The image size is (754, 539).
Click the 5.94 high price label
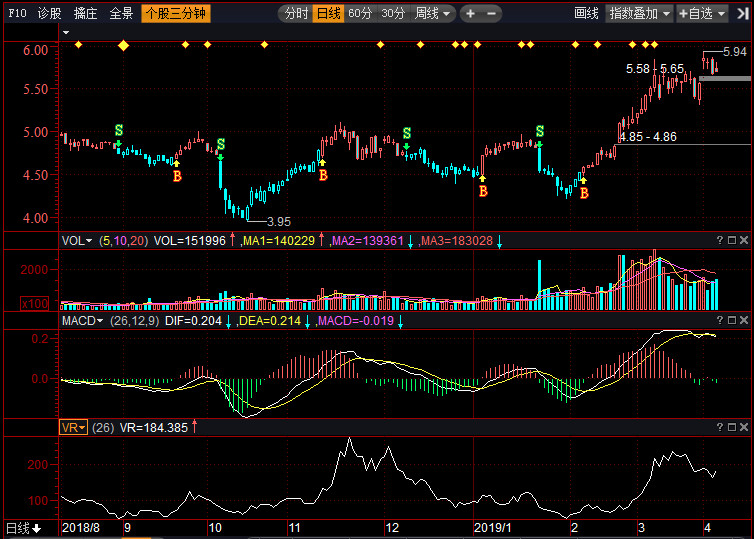[735, 52]
